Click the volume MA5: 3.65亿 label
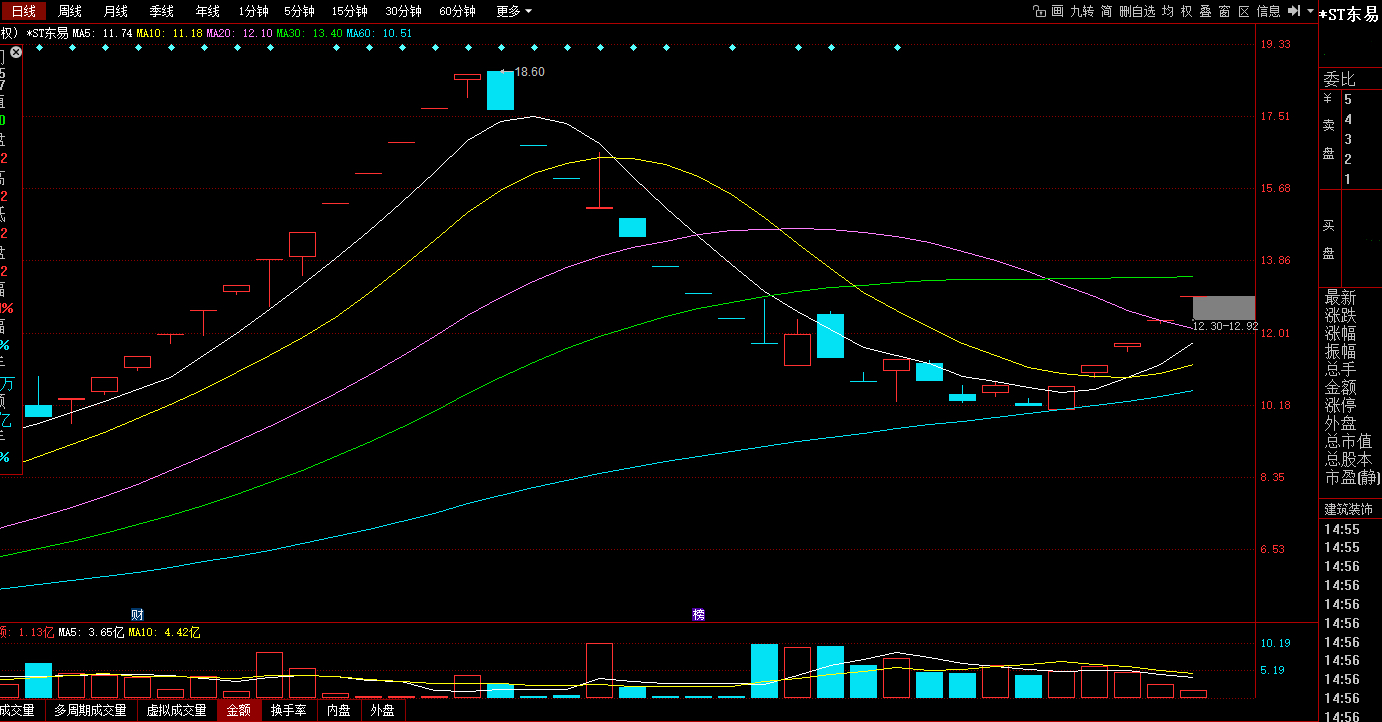The width and height of the screenshot is (1382, 722). coord(91,632)
